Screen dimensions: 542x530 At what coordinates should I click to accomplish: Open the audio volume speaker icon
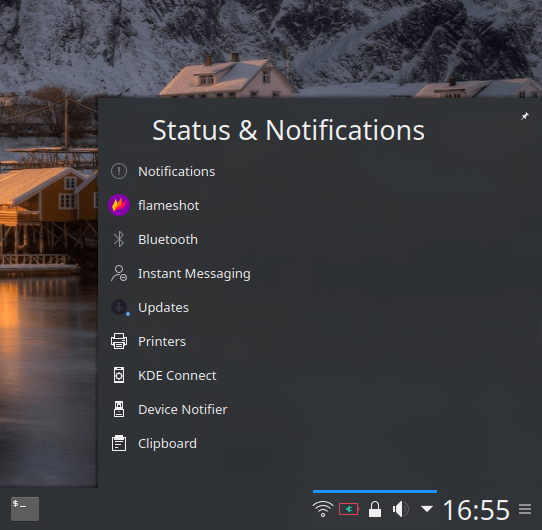pyautogui.click(x=401, y=509)
